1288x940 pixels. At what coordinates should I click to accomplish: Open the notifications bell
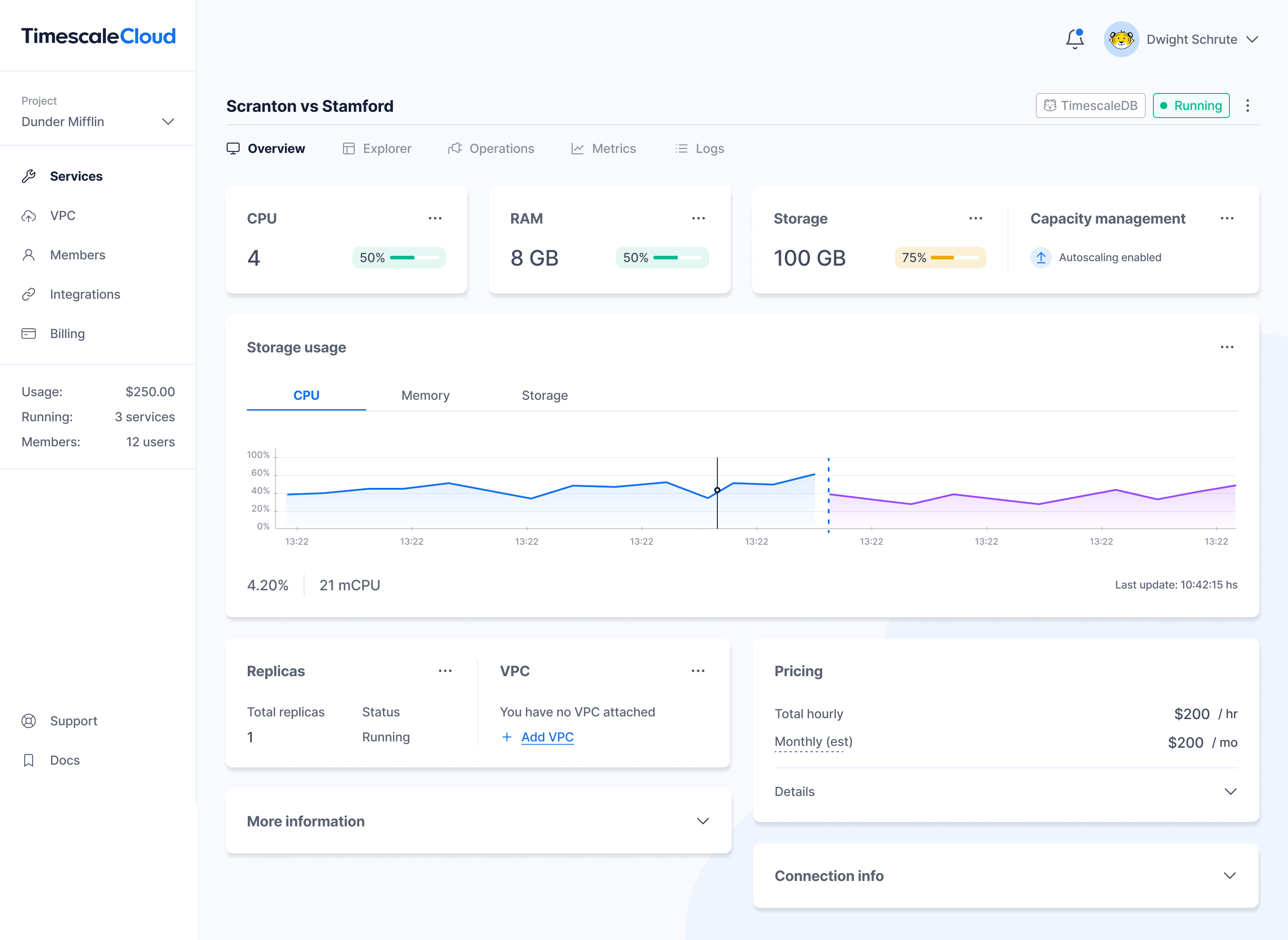(x=1074, y=39)
